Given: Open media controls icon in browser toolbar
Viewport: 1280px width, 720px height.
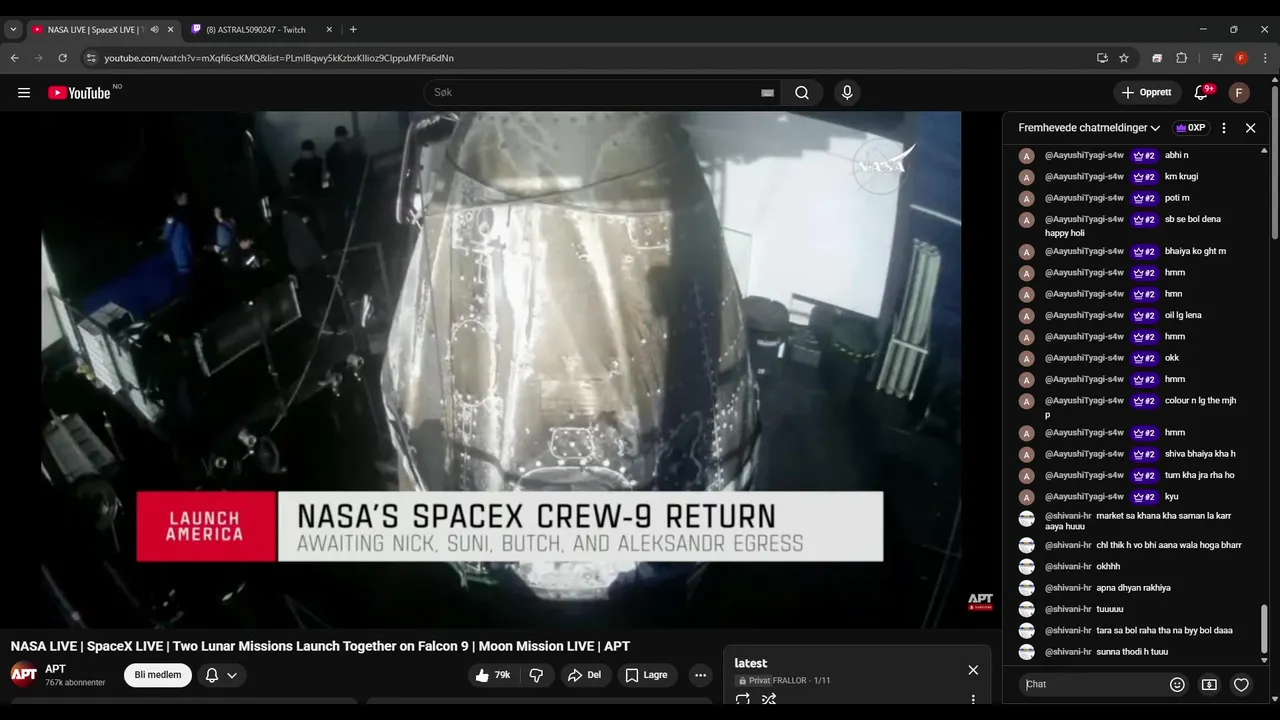Looking at the screenshot, I should (1217, 58).
